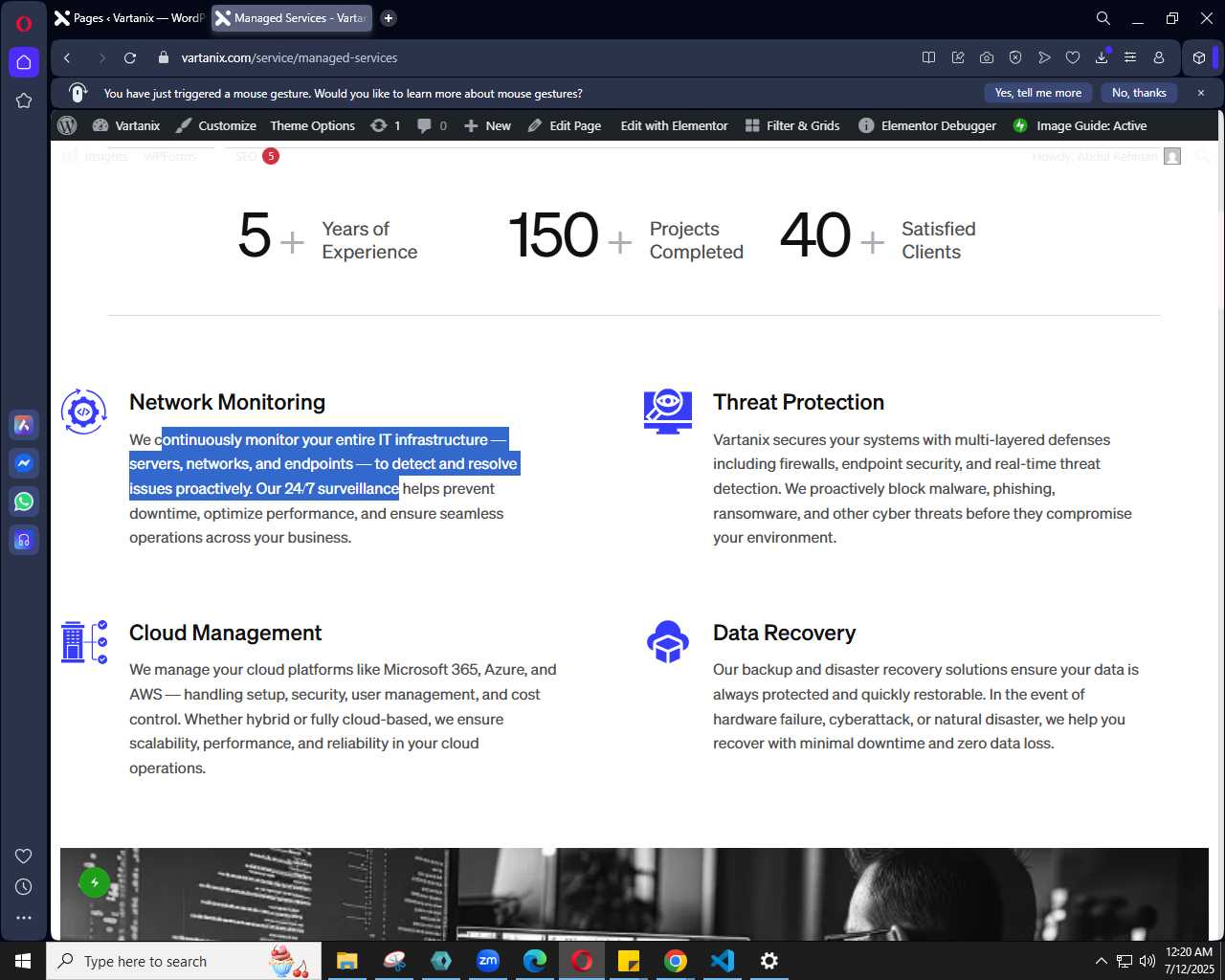1225x980 pixels.
Task: Open Vartanix dashboard in admin bar
Action: (x=126, y=125)
